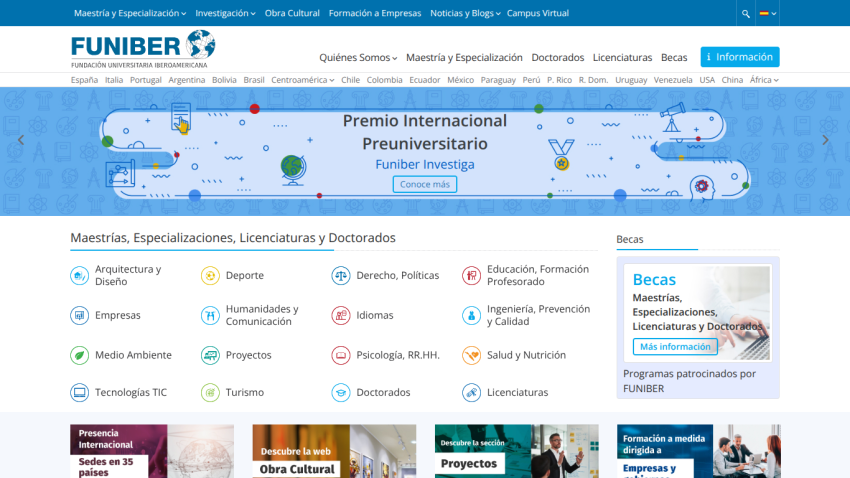Select the Italia country link
Image resolution: width=850 pixels, height=478 pixels.
tap(114, 80)
